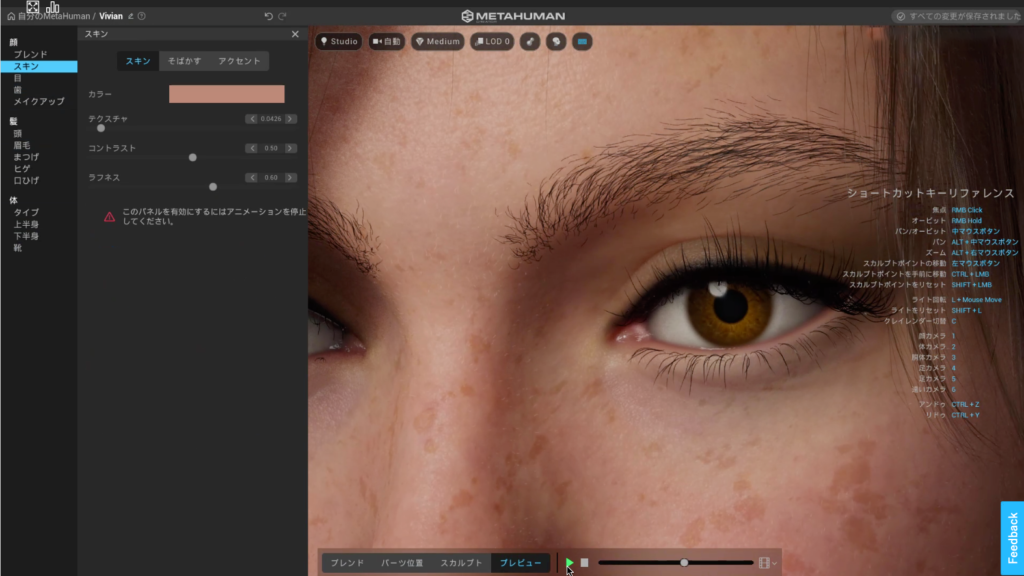Screen dimensions: 1024x576
Task: Click the コントラスト slider handle
Action: 193,157
